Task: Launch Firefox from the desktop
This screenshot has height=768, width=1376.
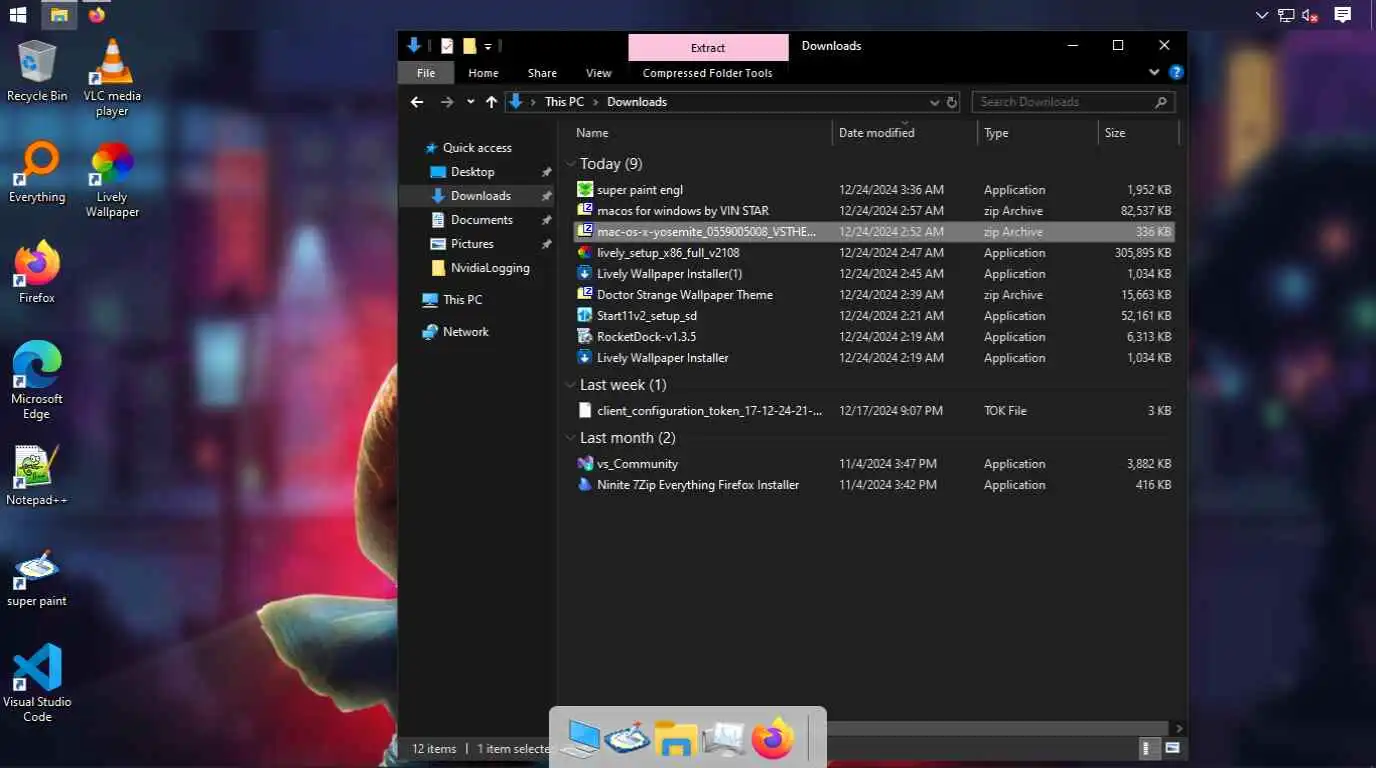Action: tap(37, 272)
